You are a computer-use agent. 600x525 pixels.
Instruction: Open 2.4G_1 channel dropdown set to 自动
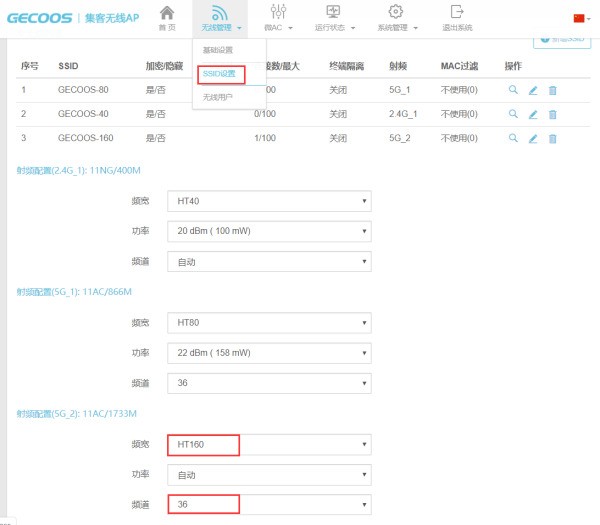(269, 262)
